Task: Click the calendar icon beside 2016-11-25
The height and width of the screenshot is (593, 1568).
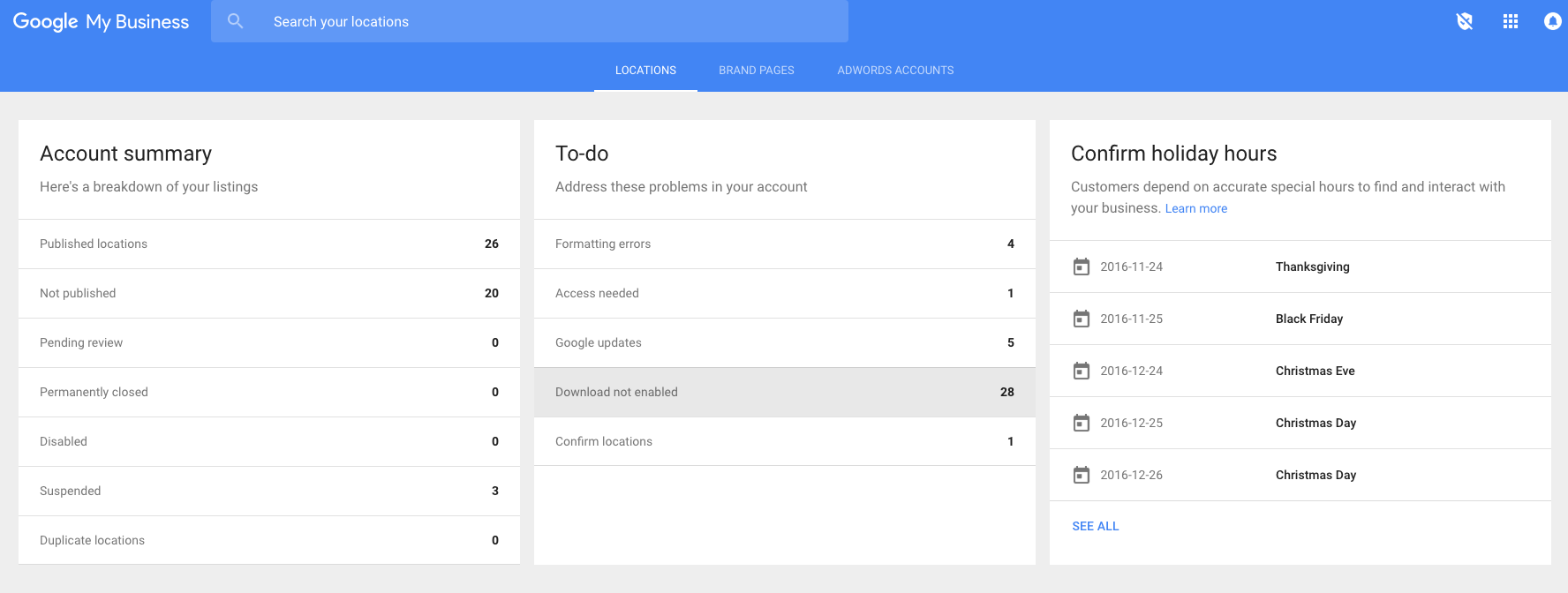Action: [x=1081, y=319]
